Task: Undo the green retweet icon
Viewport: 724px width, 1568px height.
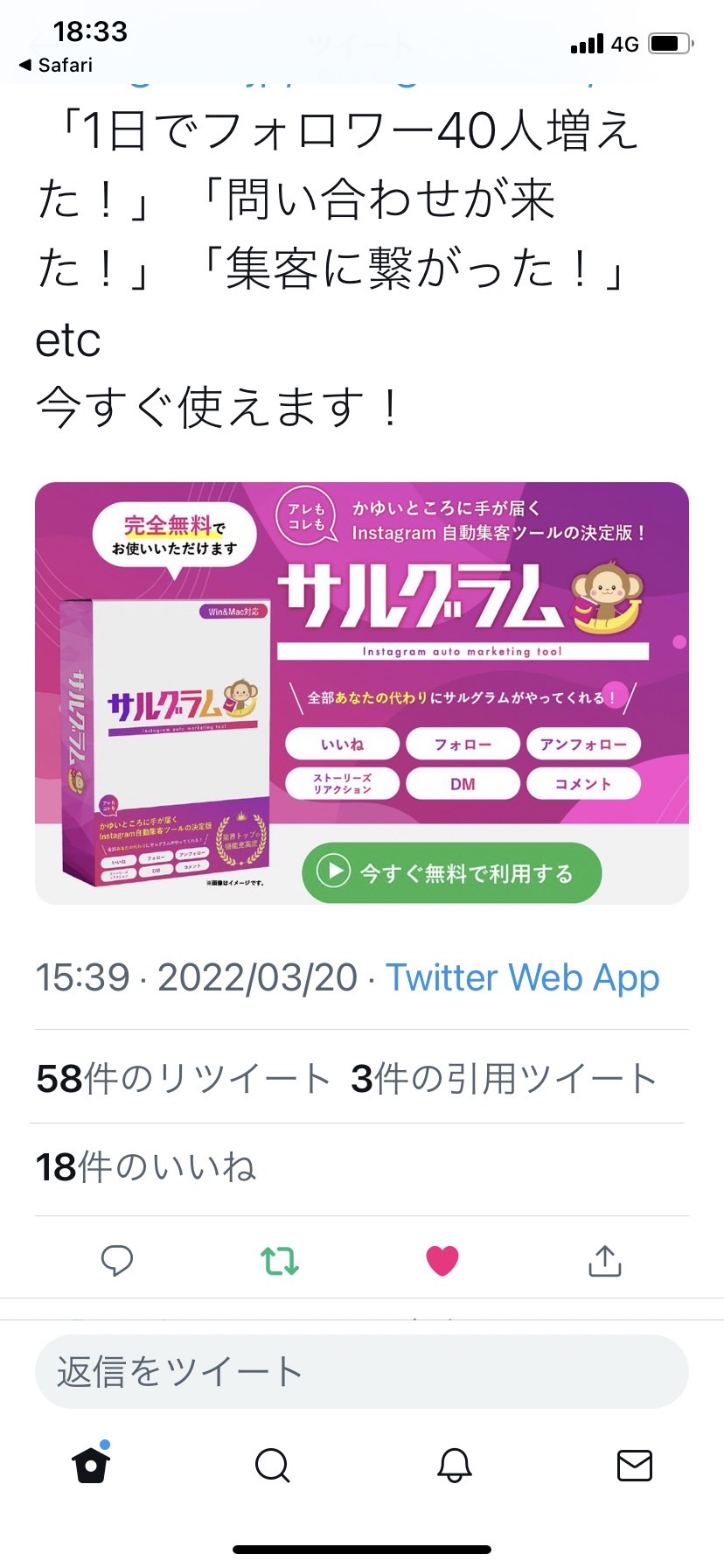Action: coord(280,1261)
